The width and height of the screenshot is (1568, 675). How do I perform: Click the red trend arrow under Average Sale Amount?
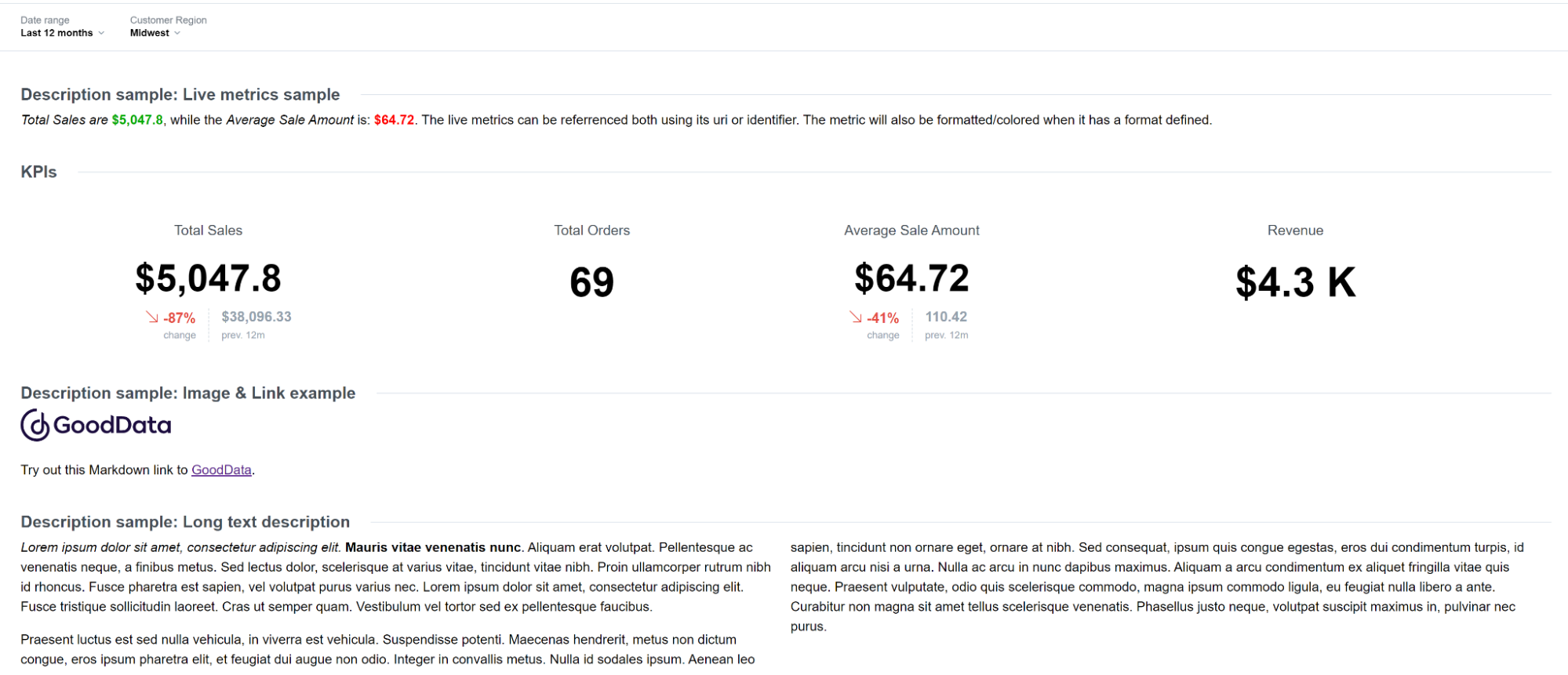(853, 317)
